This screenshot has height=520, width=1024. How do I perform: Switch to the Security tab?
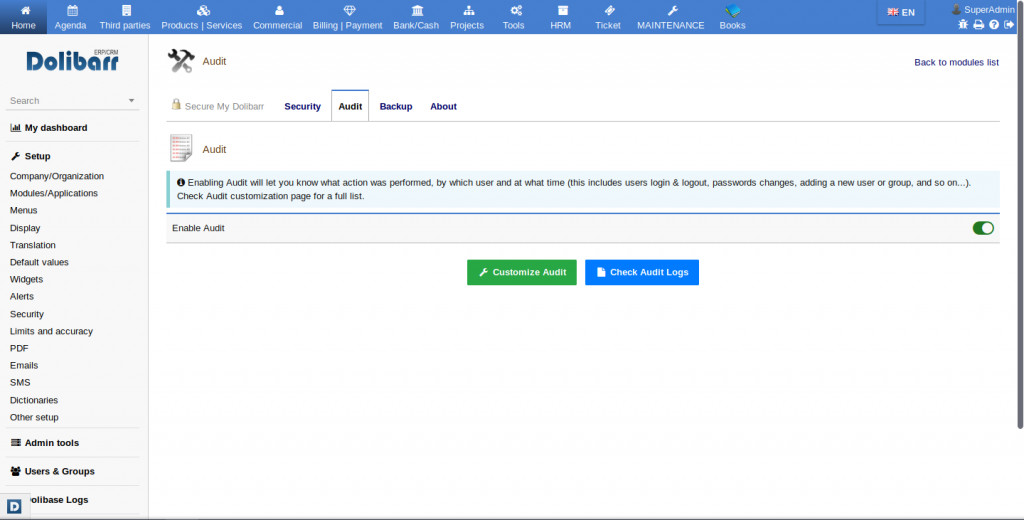click(302, 106)
